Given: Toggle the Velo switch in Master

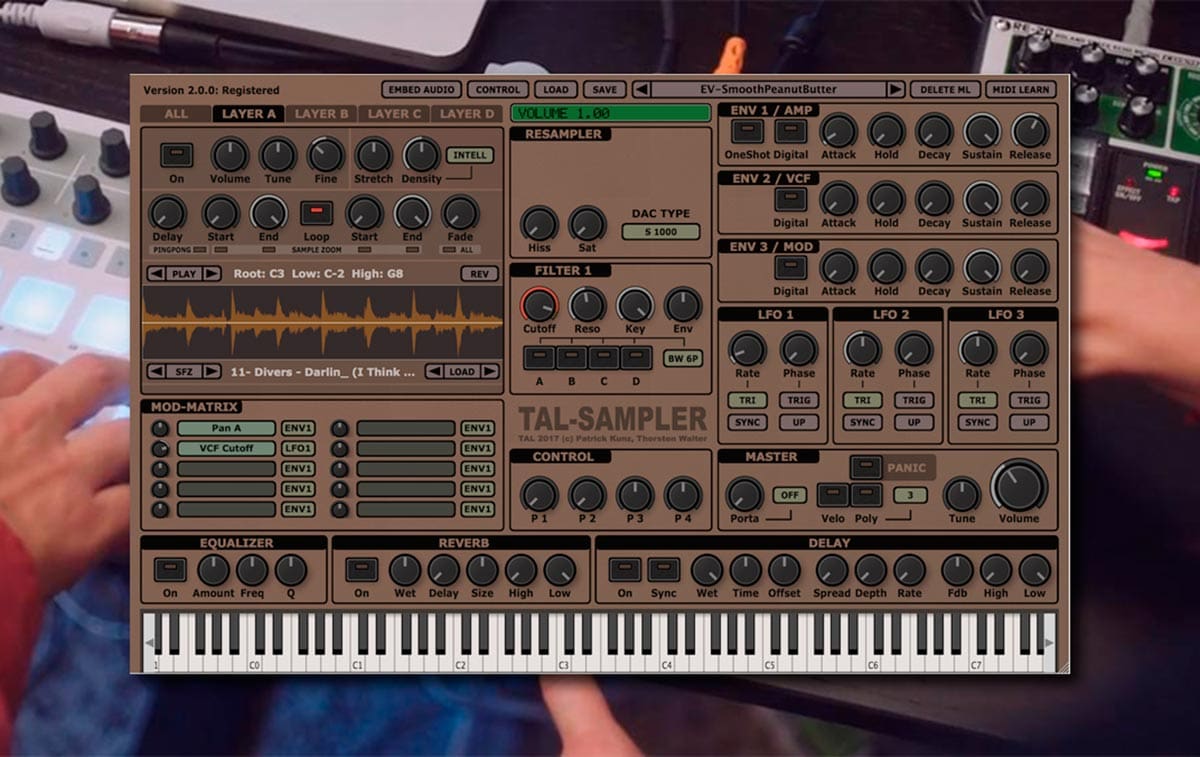Looking at the screenshot, I should (832, 494).
